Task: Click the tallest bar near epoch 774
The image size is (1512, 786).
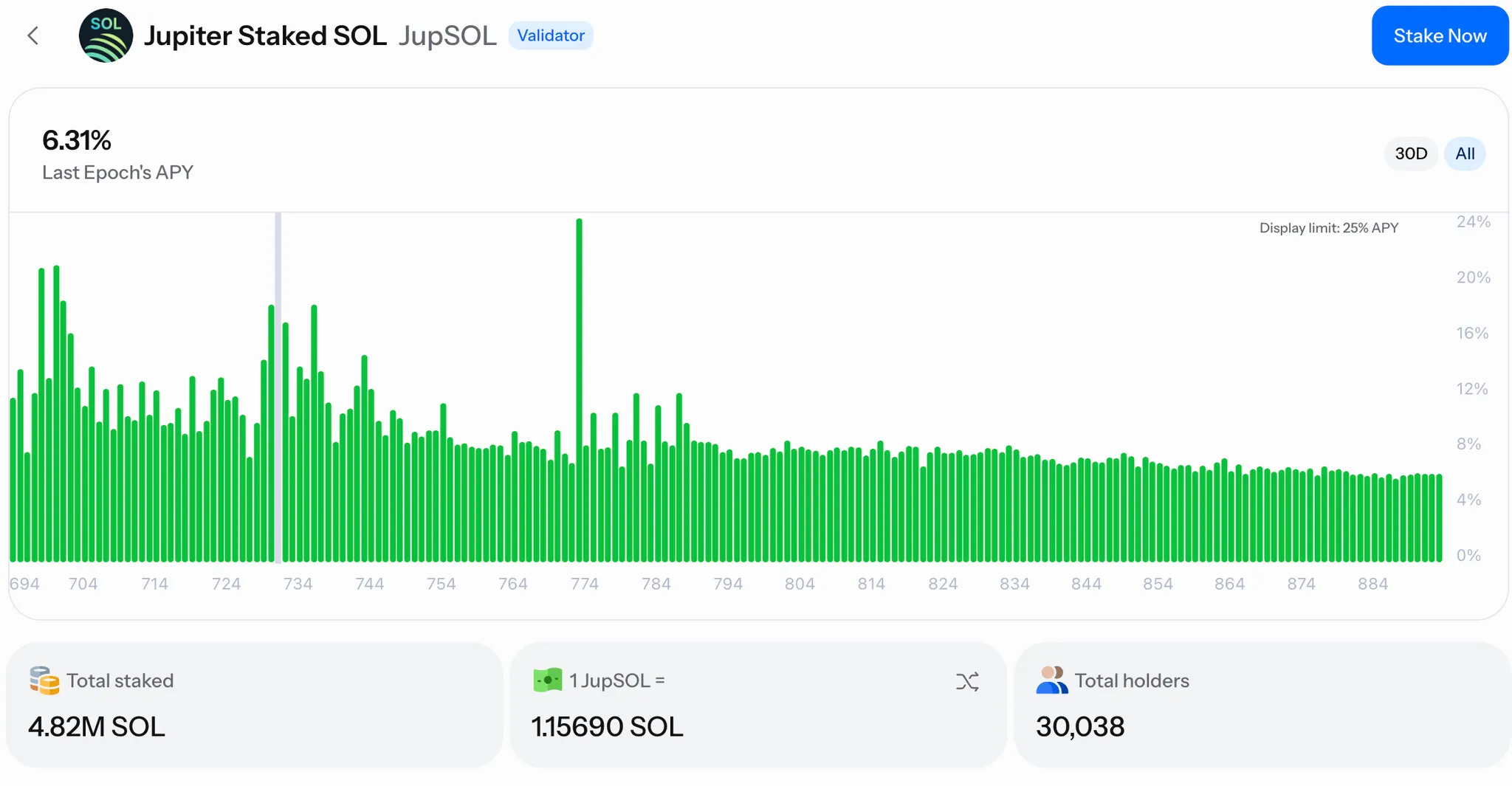Action: pos(579,391)
